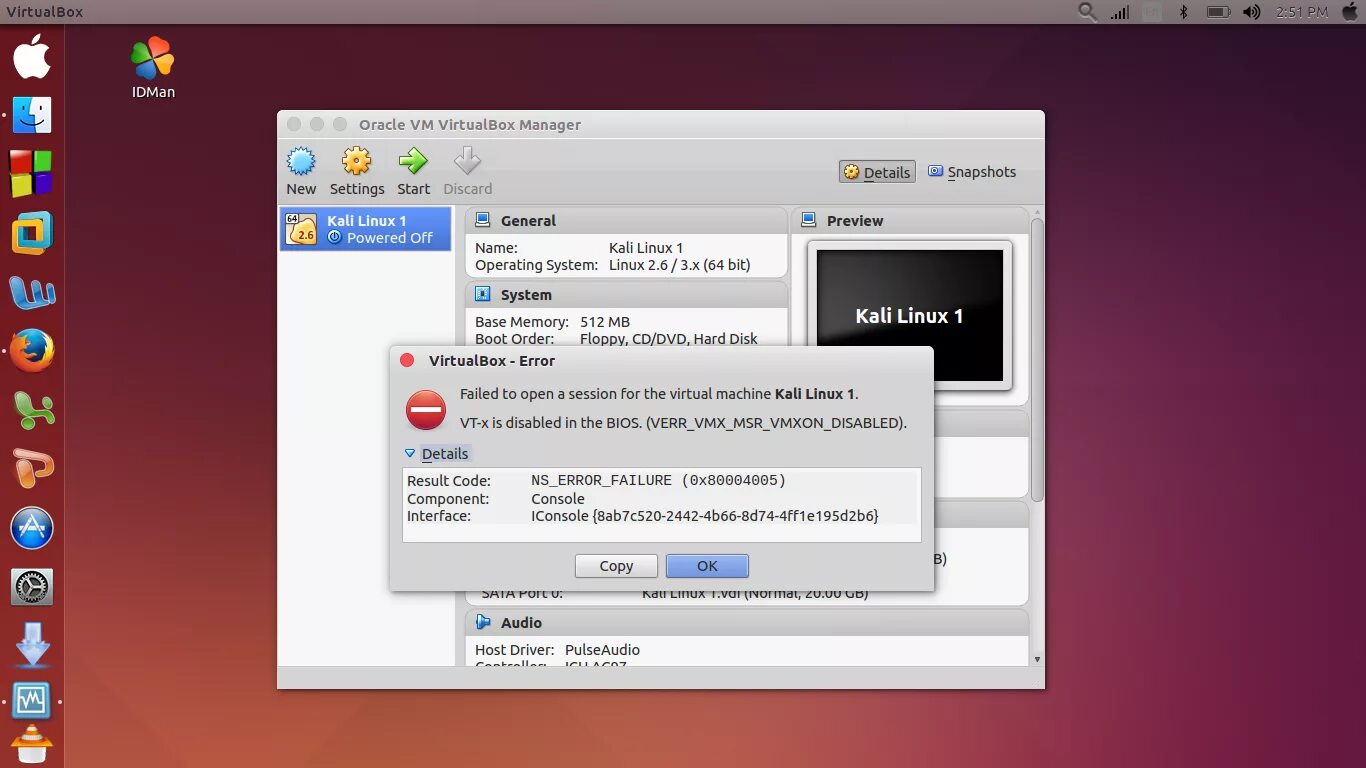The image size is (1366, 768).
Task: Click the Result Code NS_ERROR_FAILURE value
Action: coord(658,480)
